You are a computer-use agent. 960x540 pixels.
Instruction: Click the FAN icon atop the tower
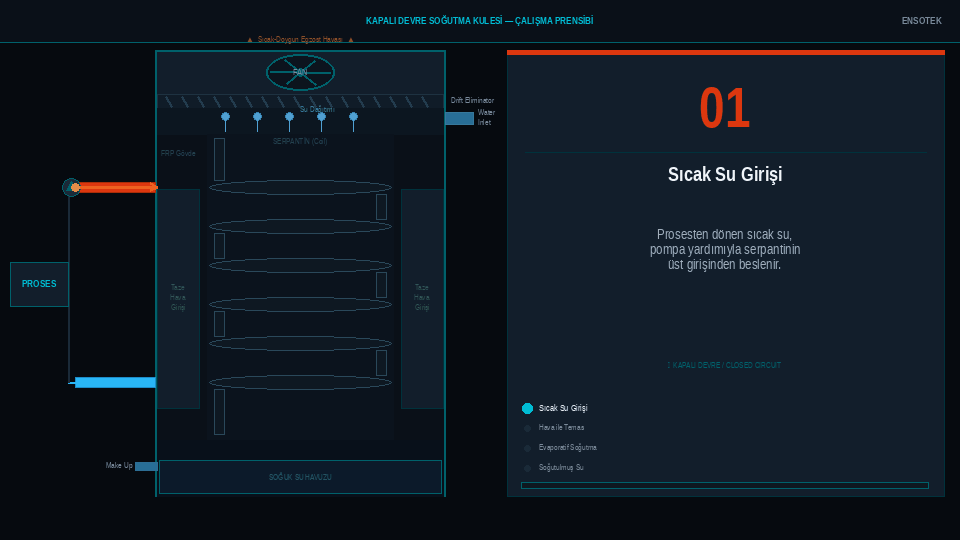click(x=300, y=72)
